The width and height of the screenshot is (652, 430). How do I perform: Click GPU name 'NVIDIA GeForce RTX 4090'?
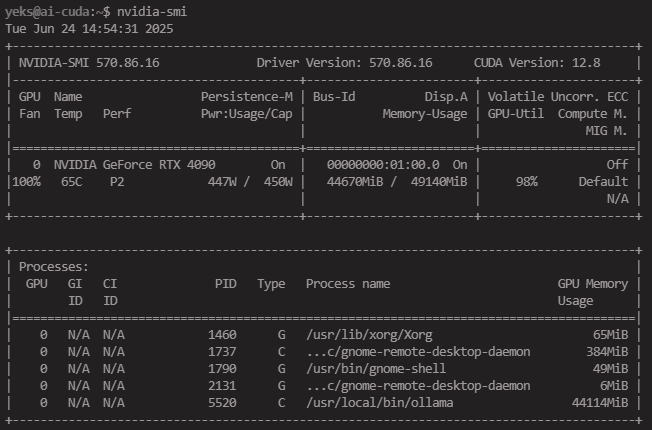[x=134, y=165]
